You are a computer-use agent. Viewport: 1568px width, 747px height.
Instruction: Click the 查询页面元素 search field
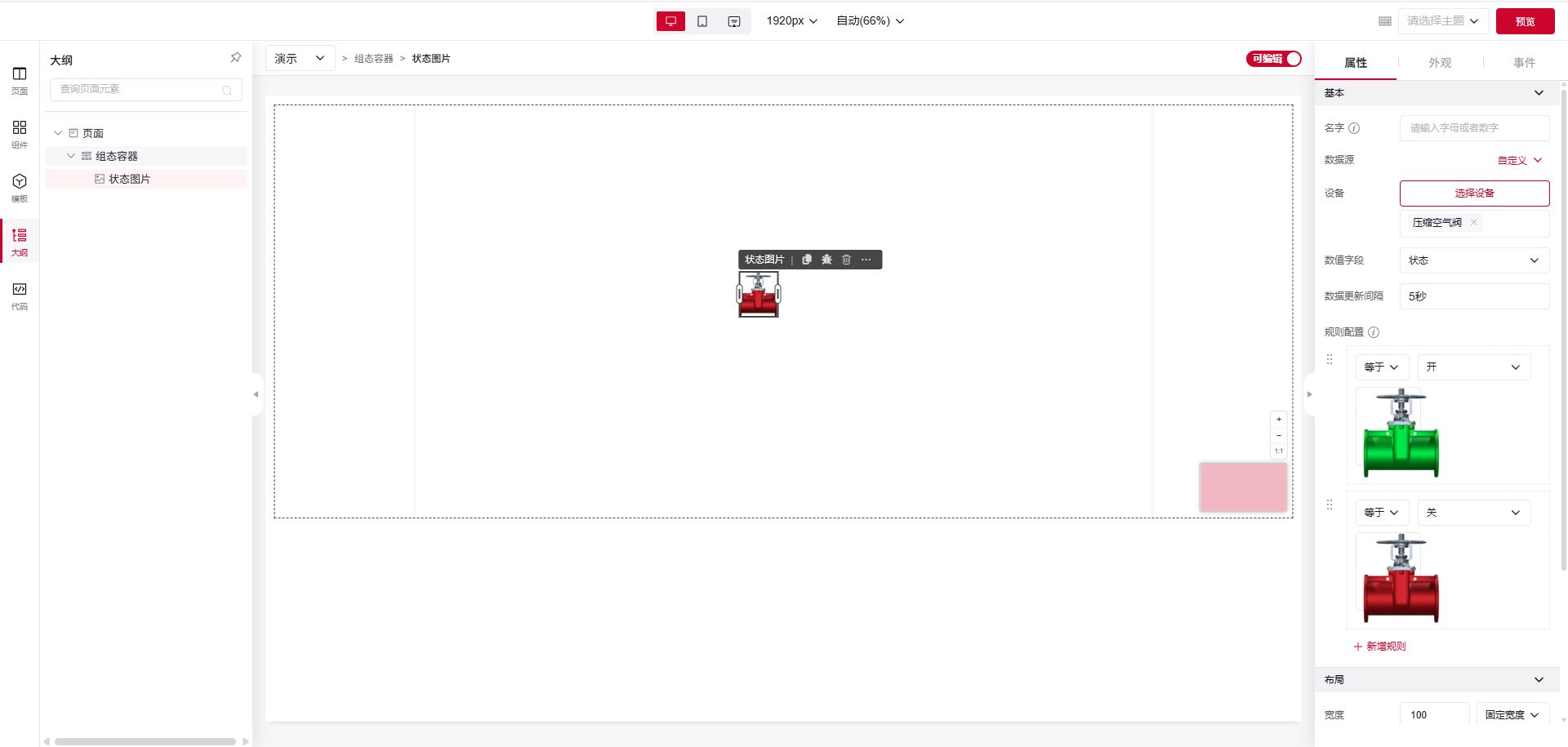(x=139, y=89)
